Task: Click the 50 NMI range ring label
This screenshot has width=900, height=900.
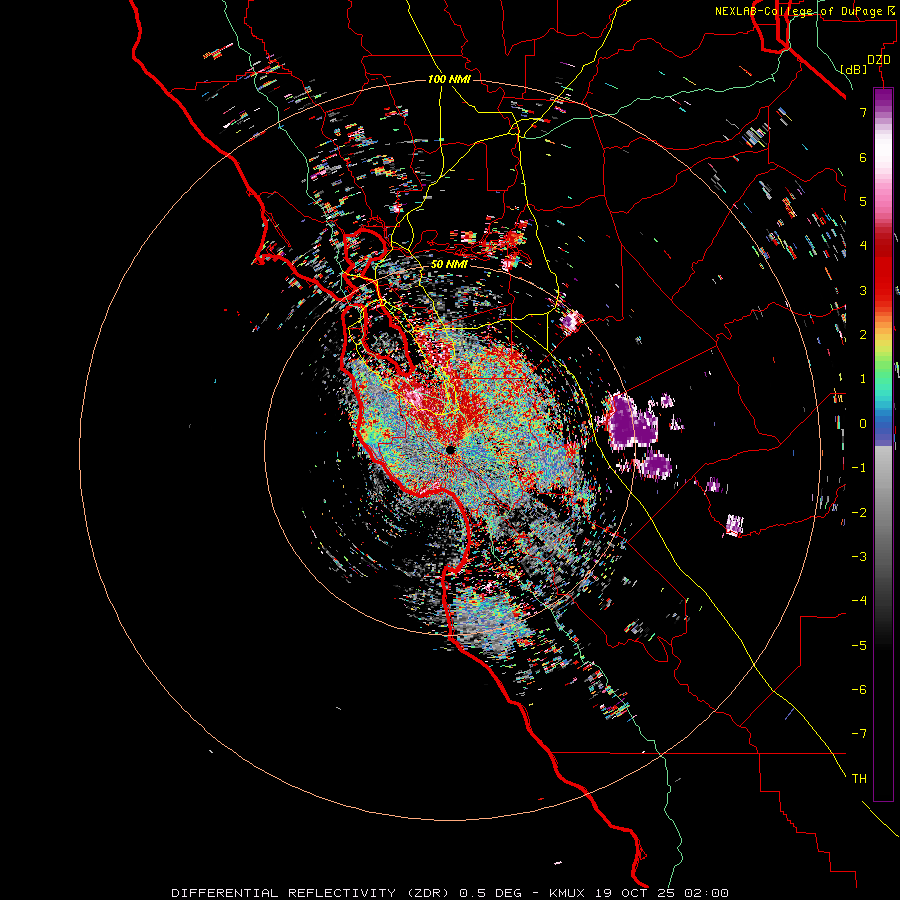Action: [449, 264]
